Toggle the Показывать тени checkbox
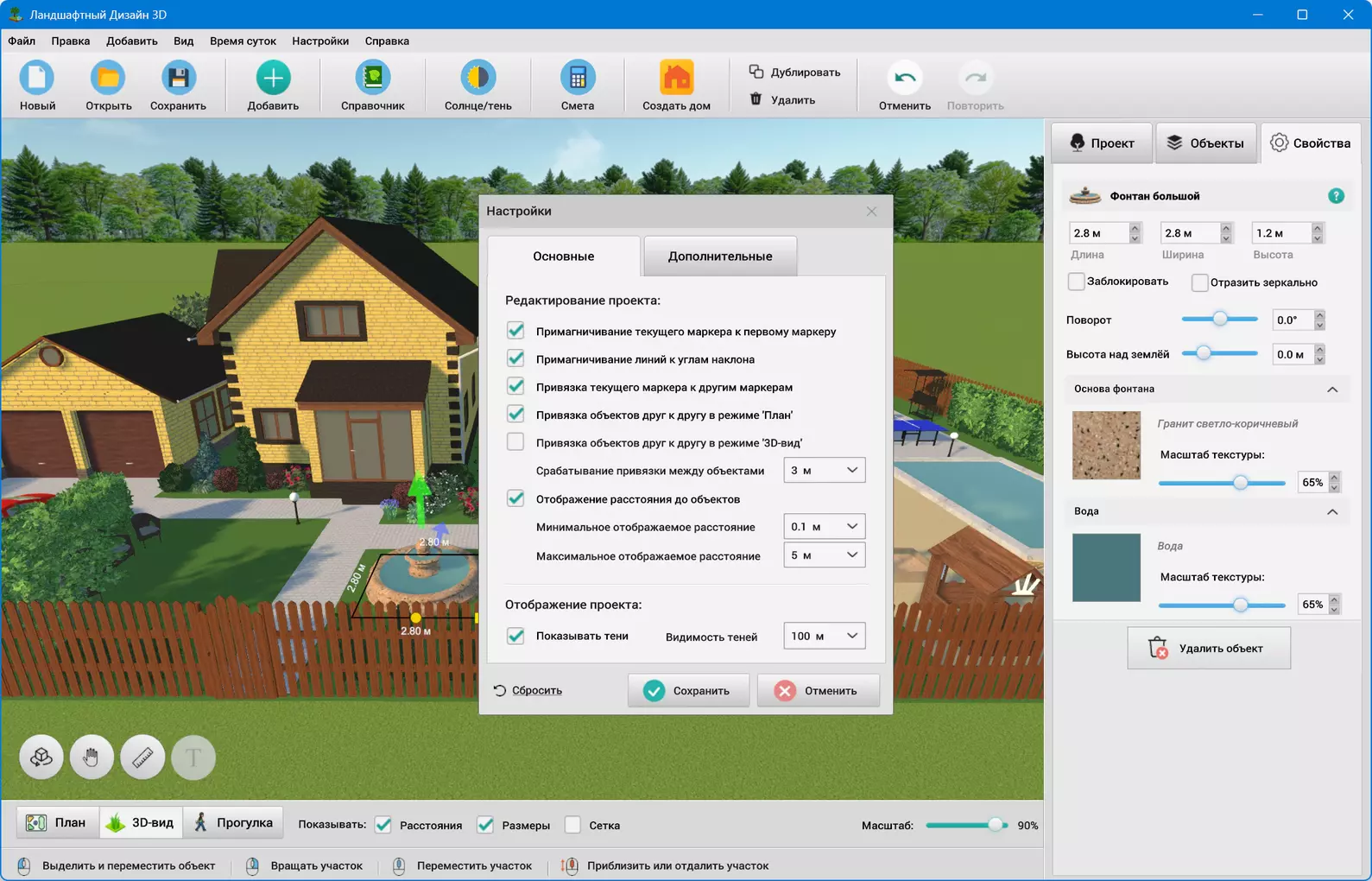1372x881 pixels. (x=515, y=636)
